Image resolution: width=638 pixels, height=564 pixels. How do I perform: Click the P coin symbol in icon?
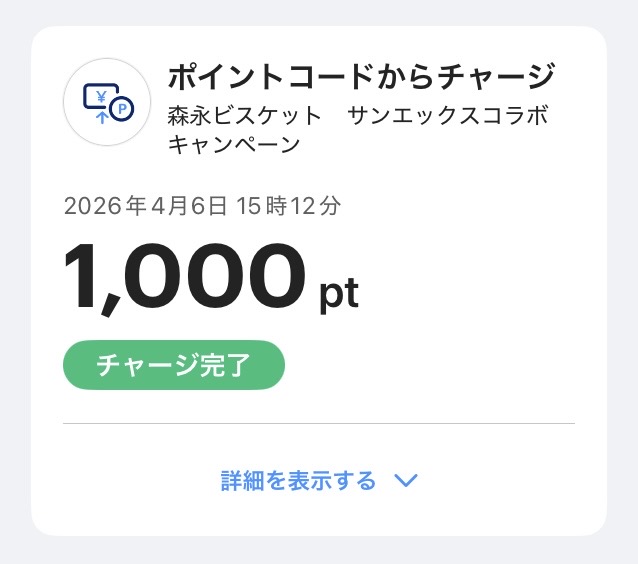pyautogui.click(x=123, y=108)
